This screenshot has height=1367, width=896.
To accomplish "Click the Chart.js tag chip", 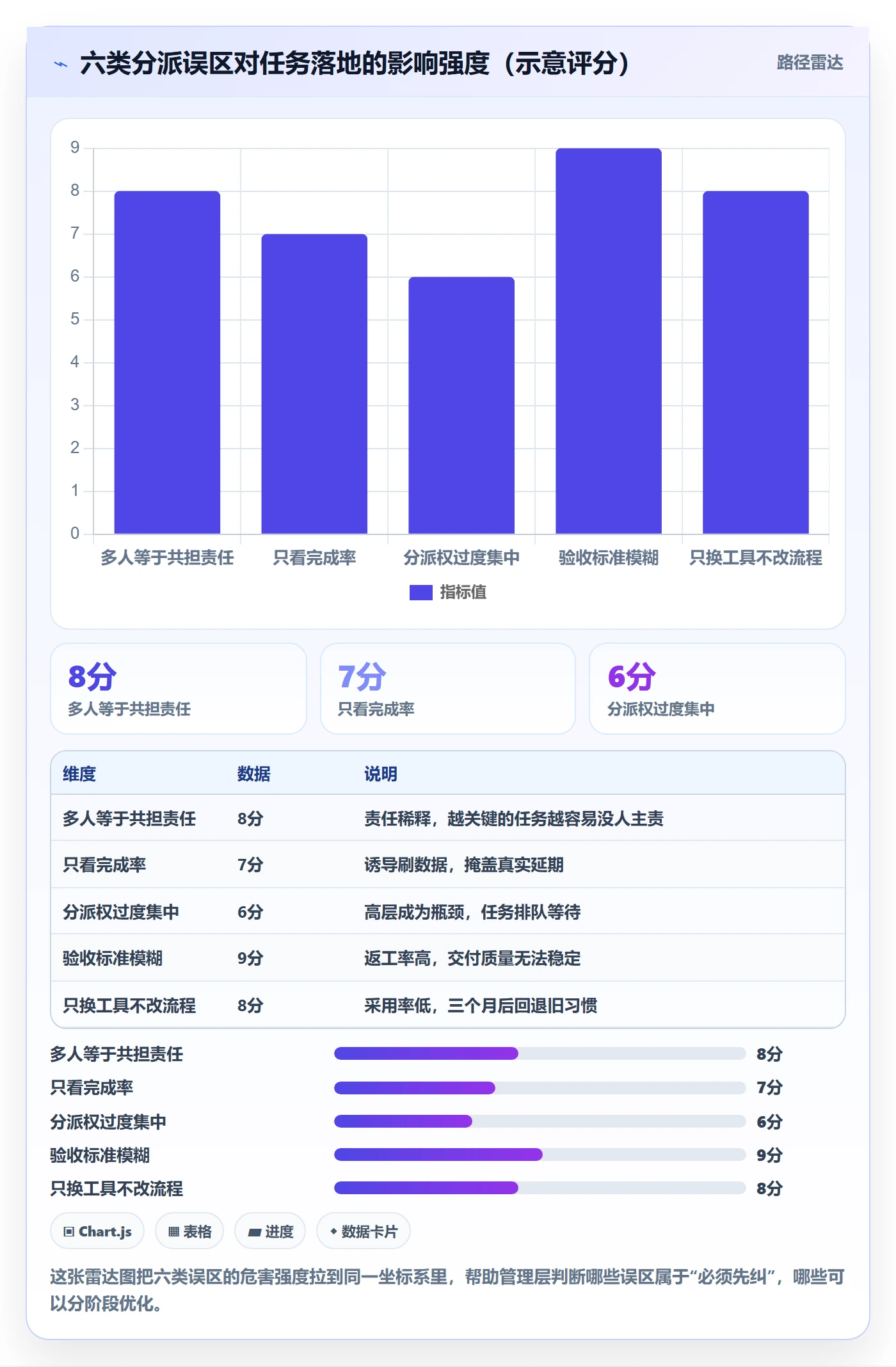I will tap(97, 1231).
